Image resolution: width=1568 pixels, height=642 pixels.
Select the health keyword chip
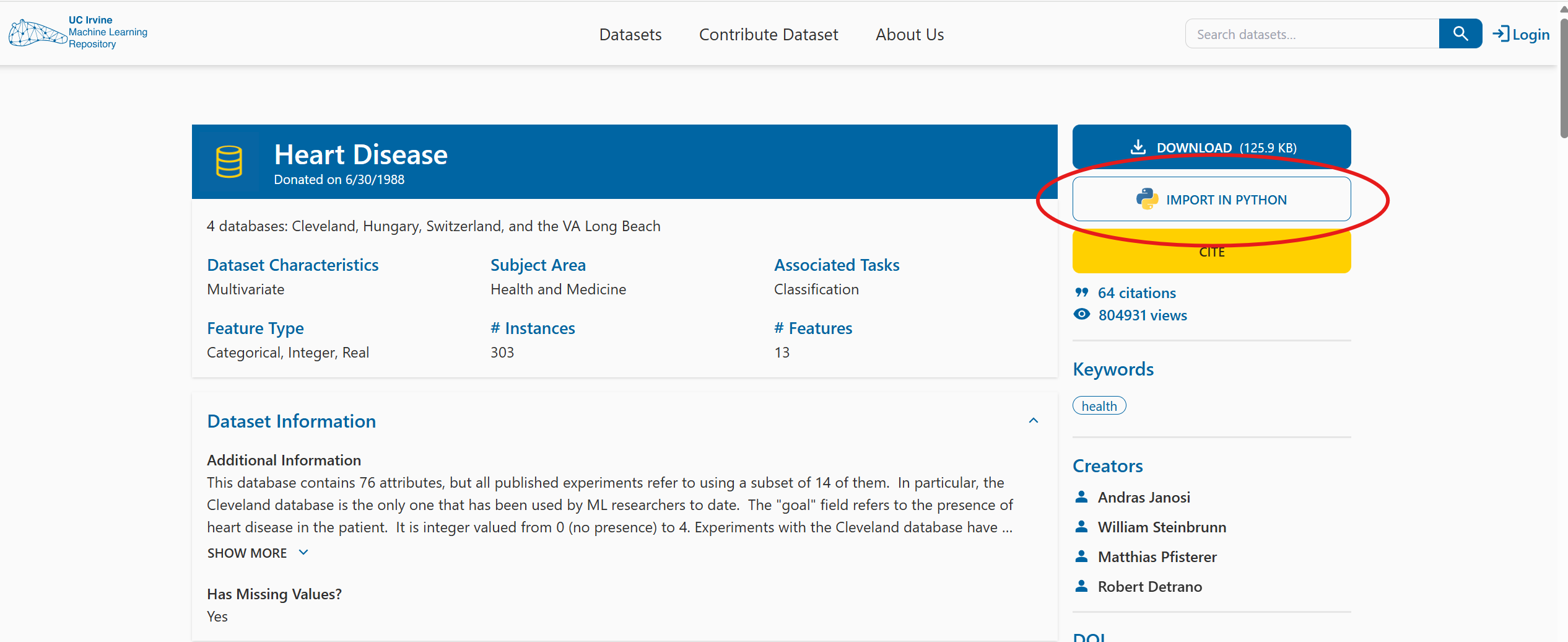(1099, 405)
